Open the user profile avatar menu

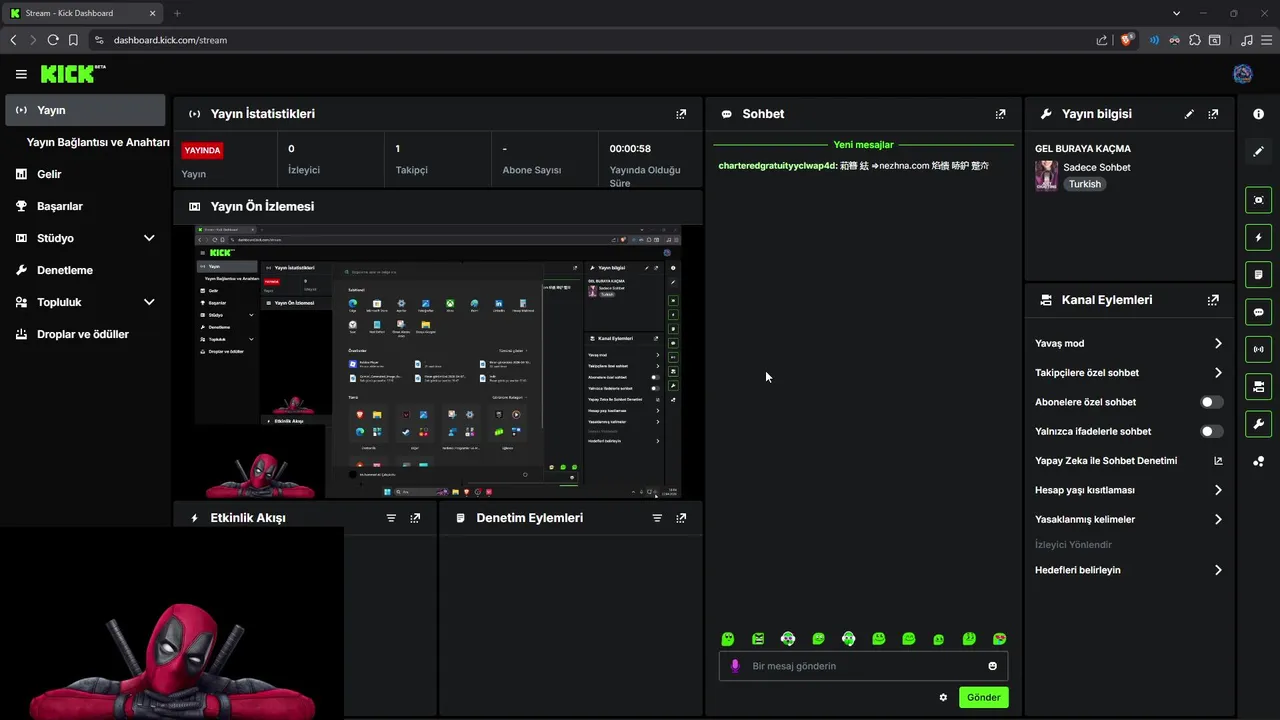[1243, 74]
